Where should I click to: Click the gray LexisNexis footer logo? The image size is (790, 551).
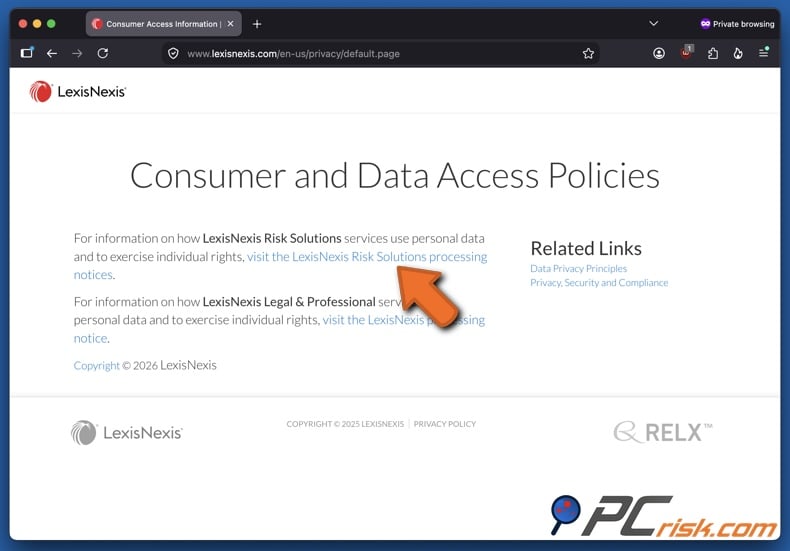[126, 433]
